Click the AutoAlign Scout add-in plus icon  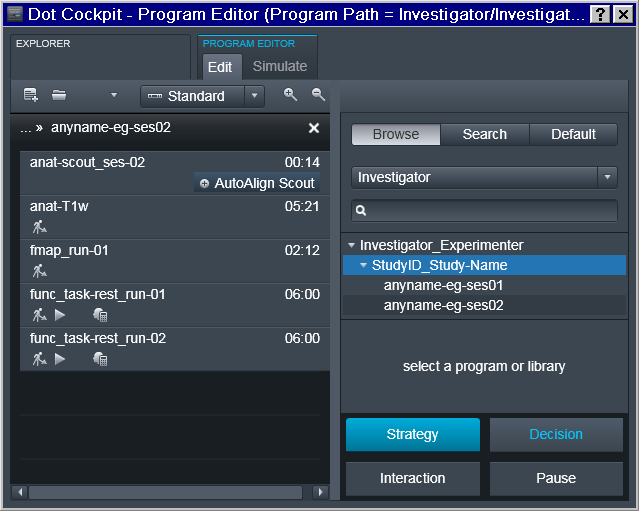coord(204,184)
